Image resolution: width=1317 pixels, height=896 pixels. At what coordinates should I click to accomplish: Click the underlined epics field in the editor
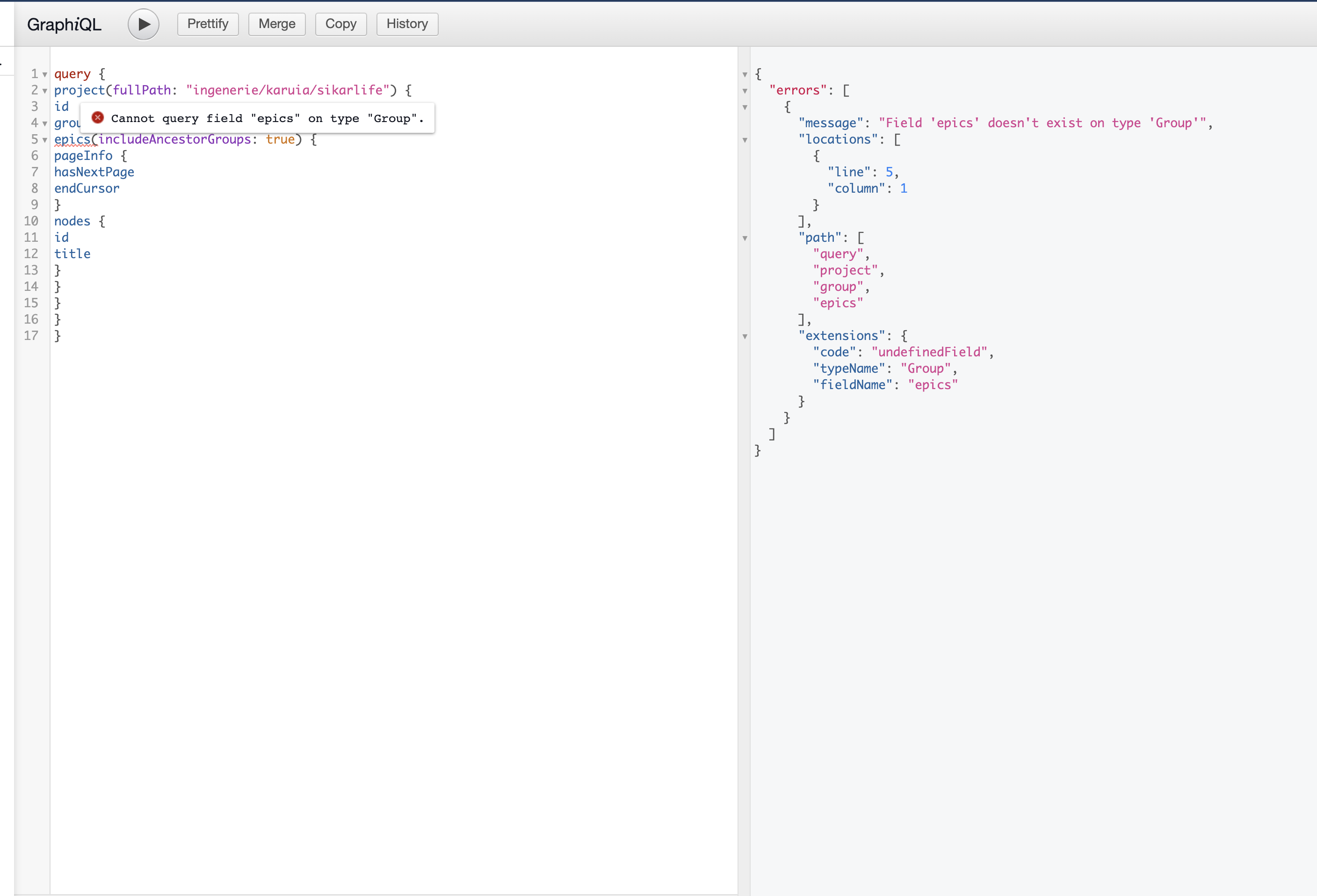[x=72, y=139]
